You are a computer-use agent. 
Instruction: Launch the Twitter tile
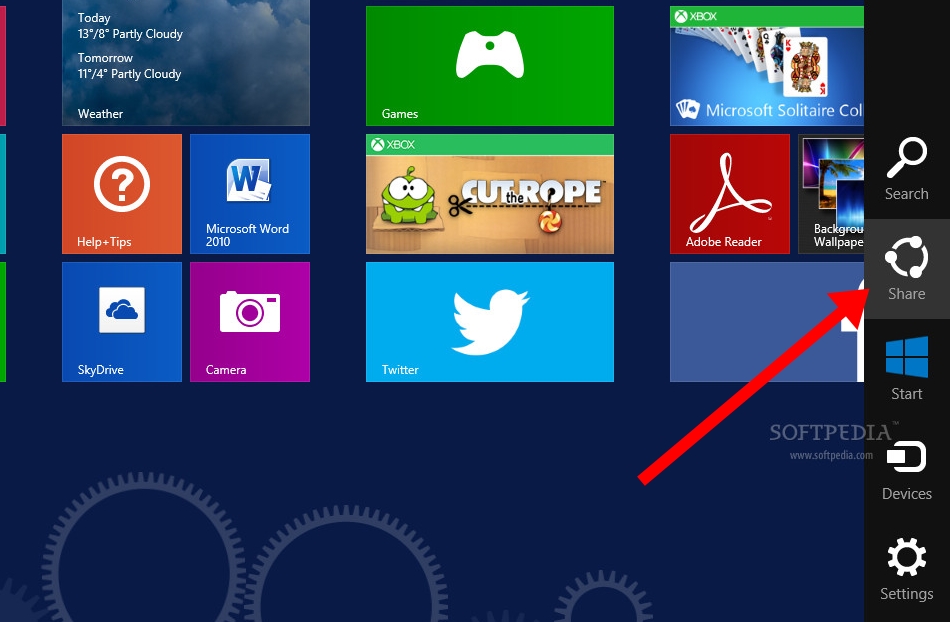[490, 322]
